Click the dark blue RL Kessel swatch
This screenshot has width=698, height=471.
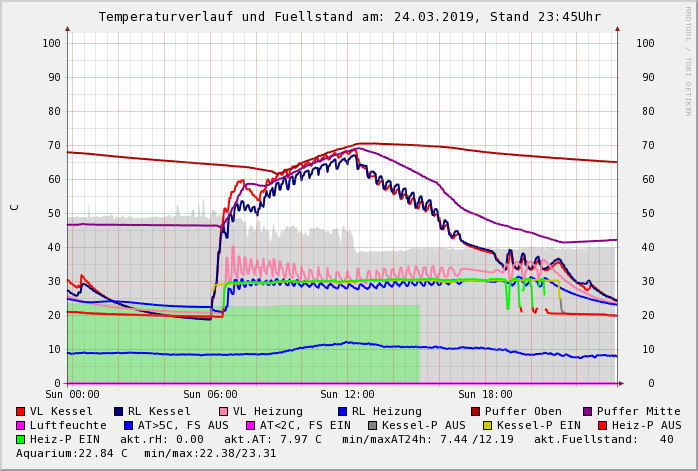pyautogui.click(x=118, y=411)
